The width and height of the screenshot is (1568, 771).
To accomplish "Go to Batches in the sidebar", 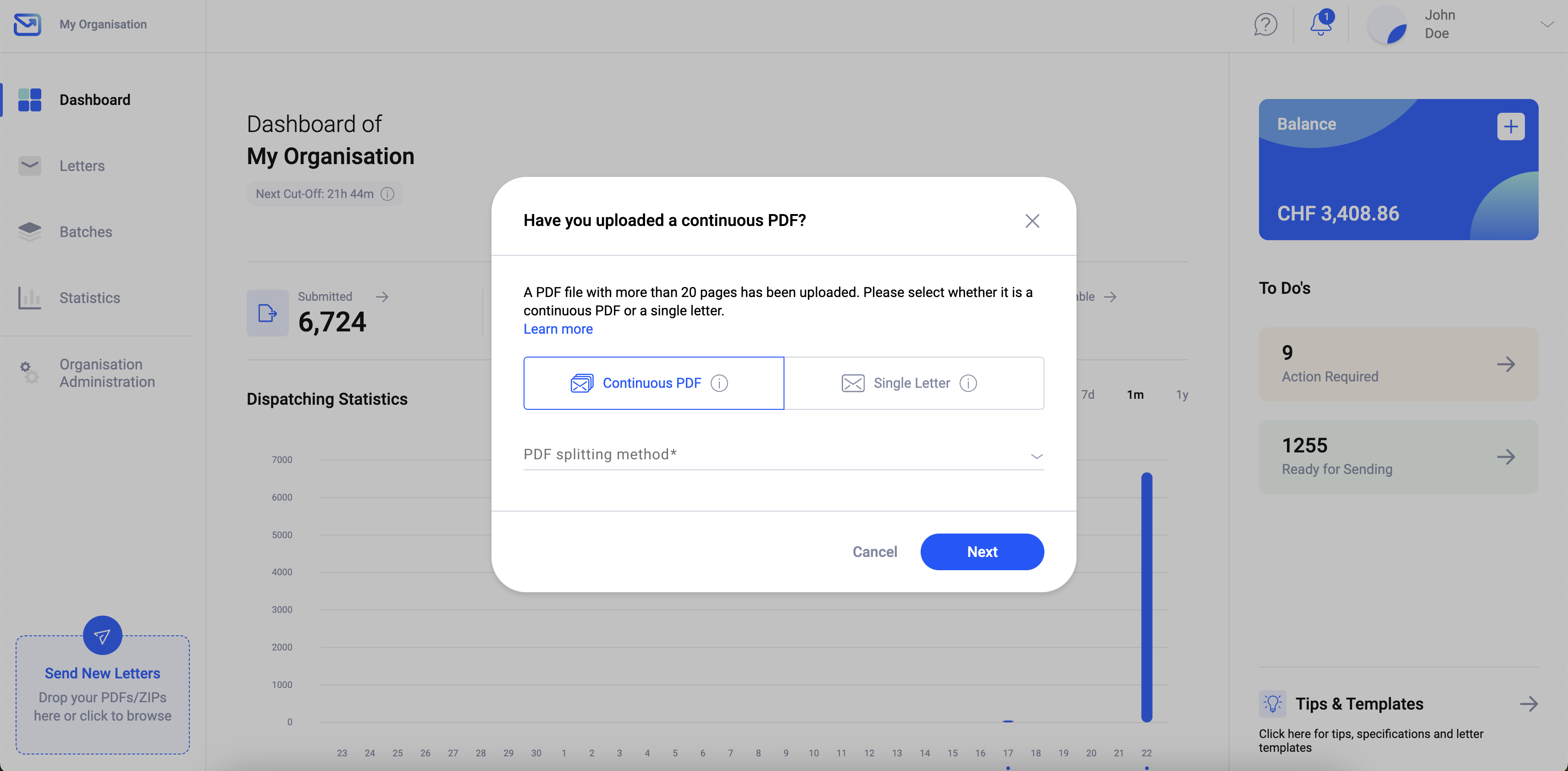I will pos(86,232).
